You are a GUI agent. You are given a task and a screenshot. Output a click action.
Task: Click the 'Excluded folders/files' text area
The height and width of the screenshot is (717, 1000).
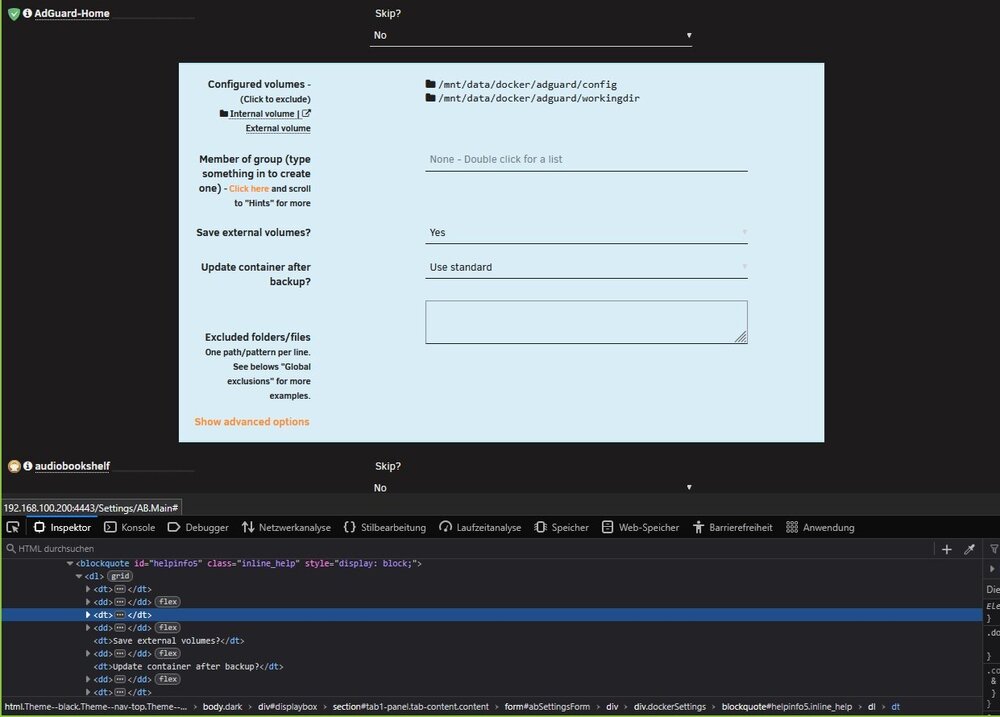tap(586, 322)
